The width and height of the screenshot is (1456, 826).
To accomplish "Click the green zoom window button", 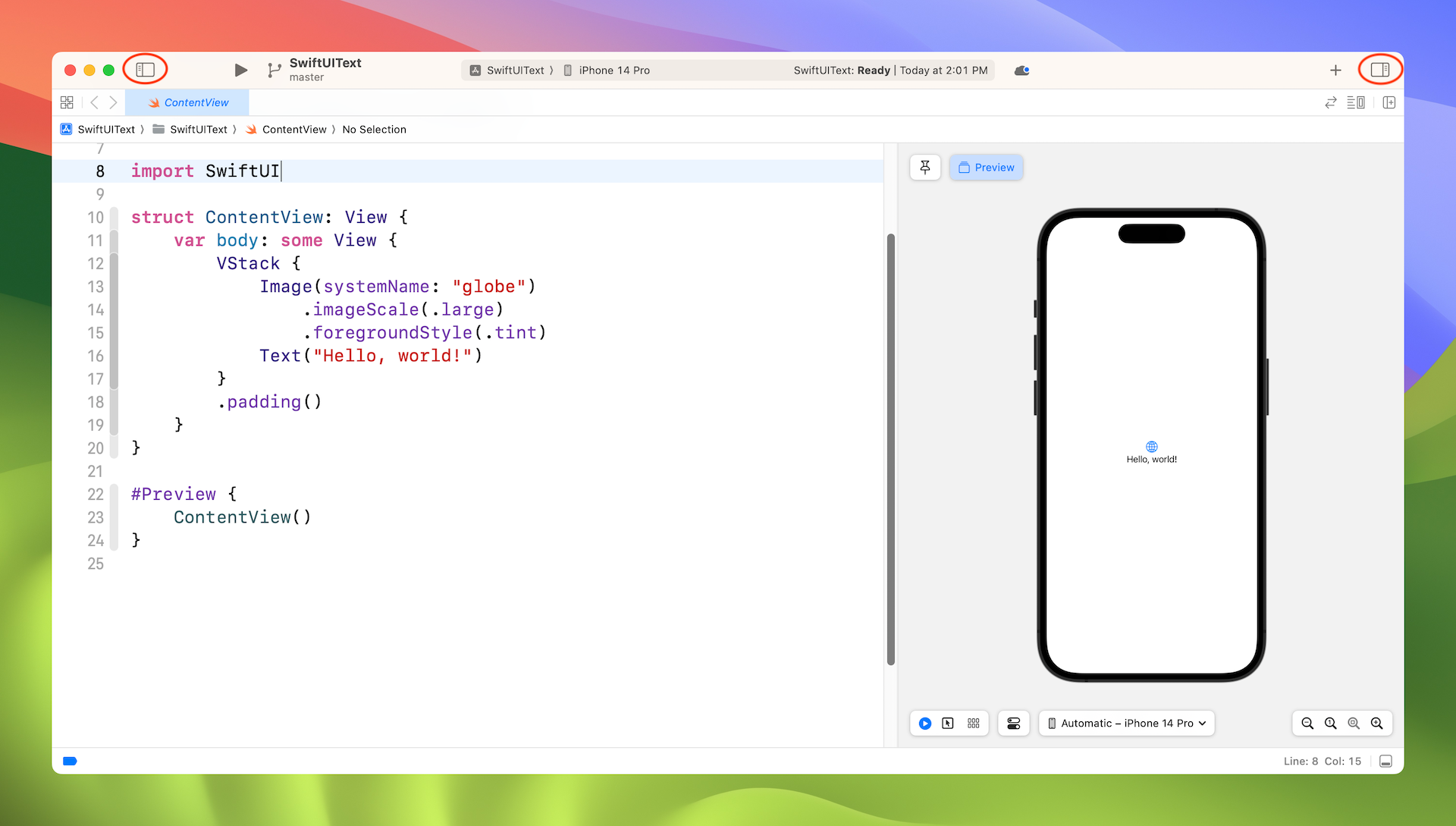I will point(108,70).
